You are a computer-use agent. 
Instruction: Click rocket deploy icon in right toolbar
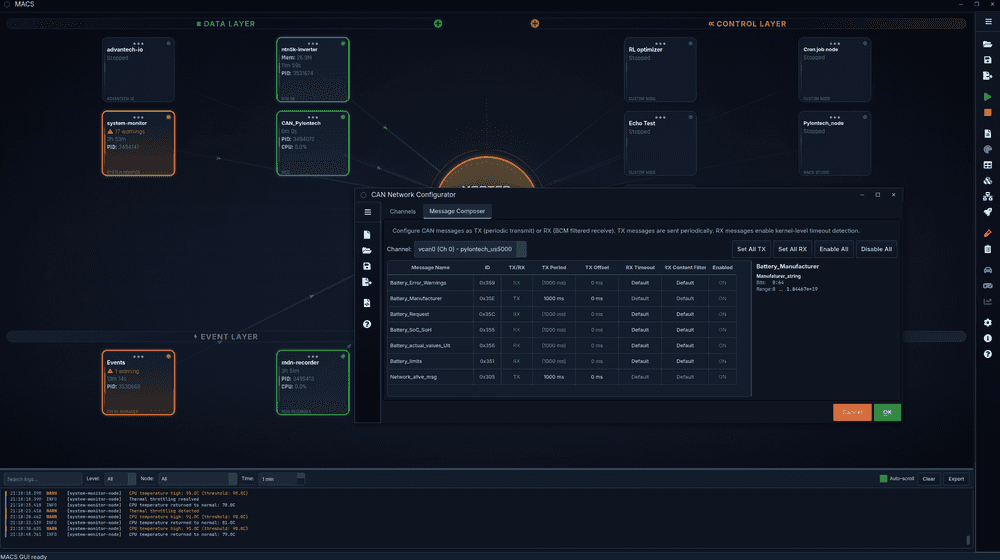pos(988,212)
